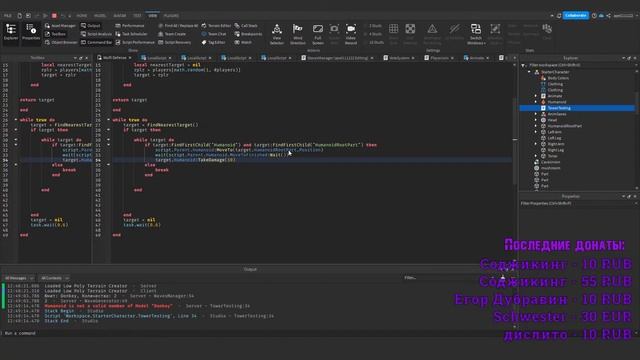Expand Left Arm in Explorer
This screenshot has width=640, height=360.
click(x=536, y=132)
